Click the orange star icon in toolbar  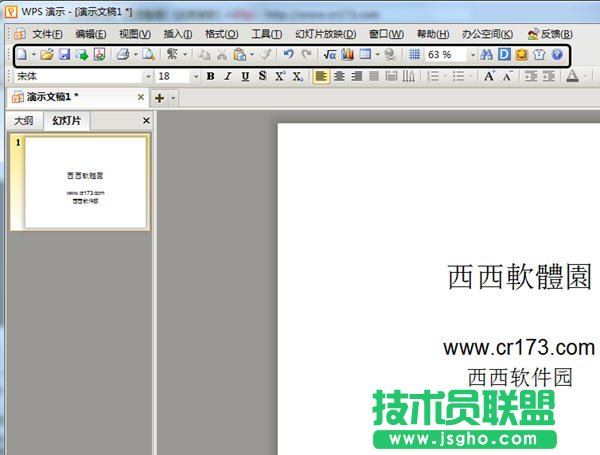point(522,55)
